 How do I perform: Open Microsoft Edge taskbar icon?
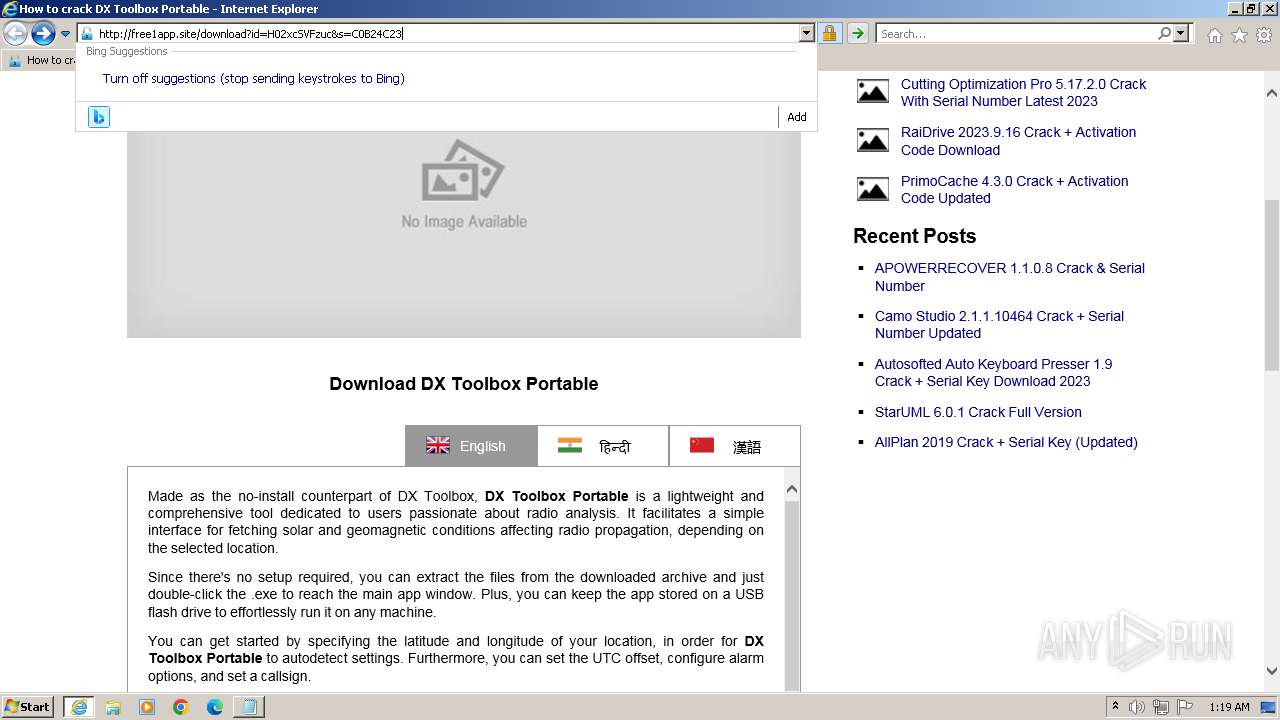pos(215,707)
